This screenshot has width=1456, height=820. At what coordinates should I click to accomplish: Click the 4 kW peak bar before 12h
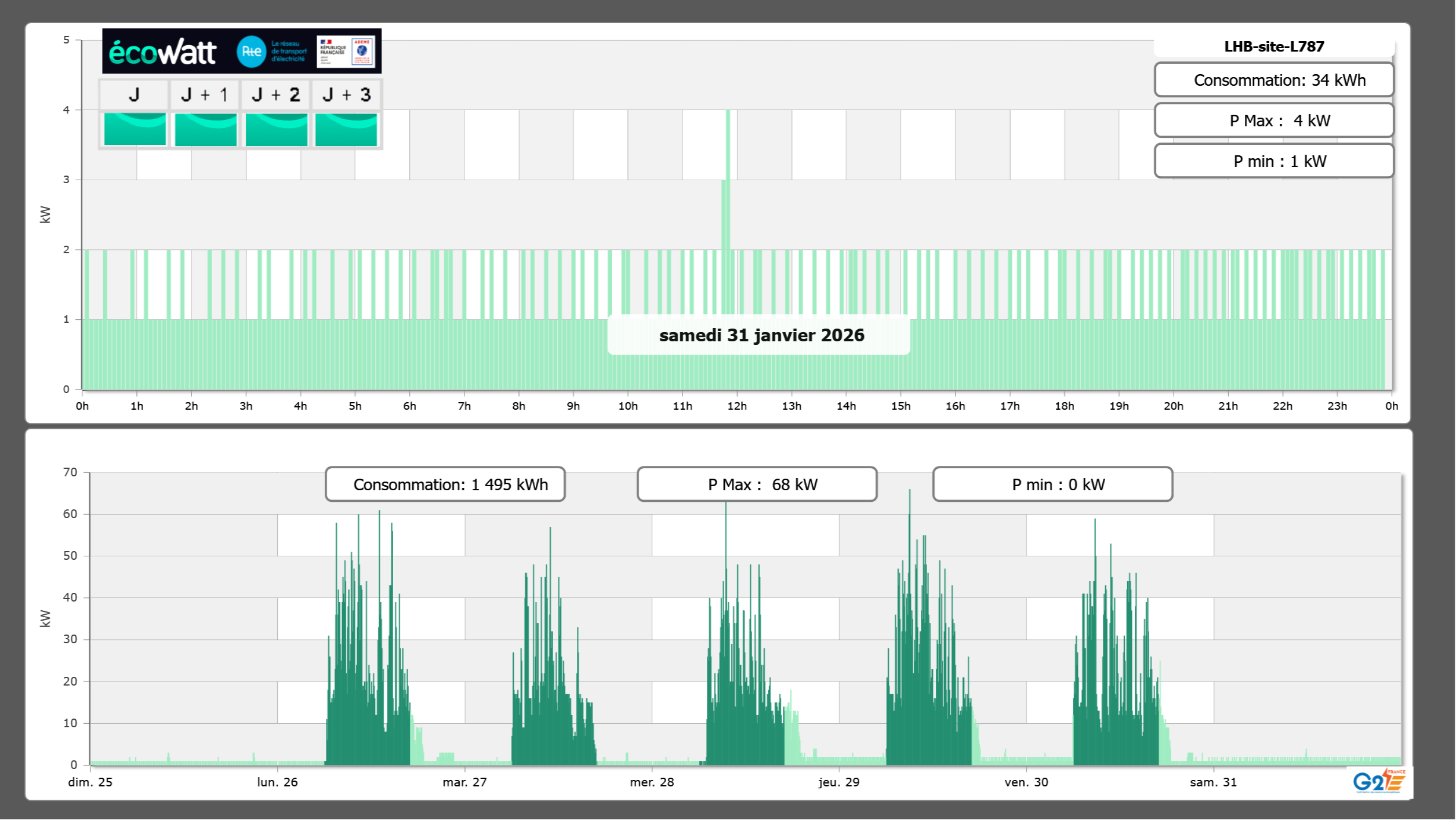(728, 145)
